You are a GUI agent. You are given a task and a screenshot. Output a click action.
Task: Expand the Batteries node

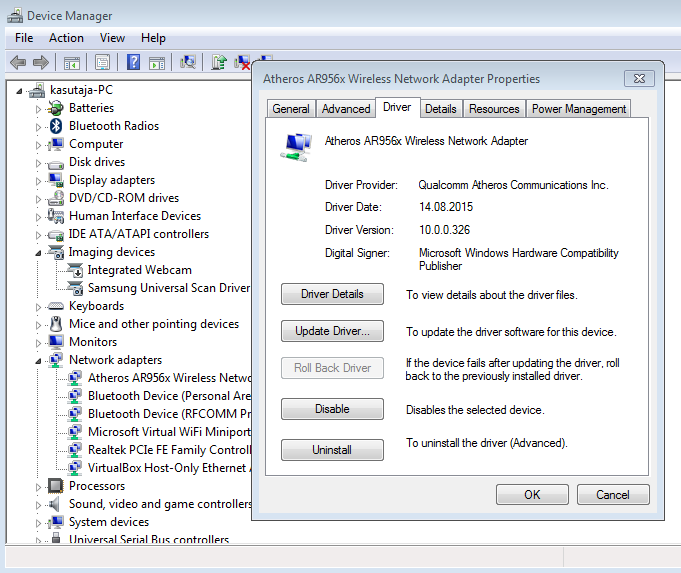click(38, 109)
